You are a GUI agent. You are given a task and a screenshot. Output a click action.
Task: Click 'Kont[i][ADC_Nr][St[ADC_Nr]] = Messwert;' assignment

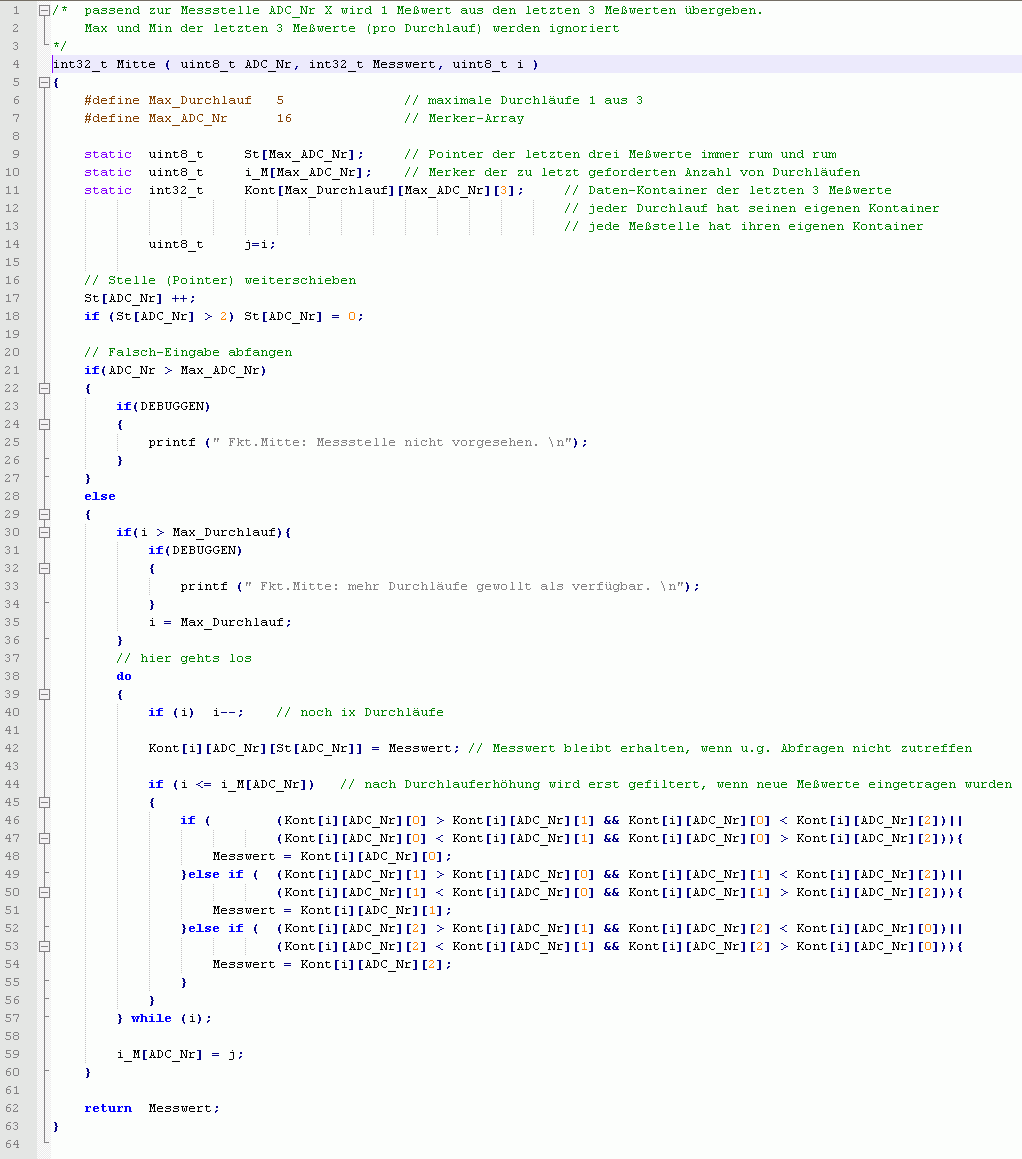pos(304,748)
